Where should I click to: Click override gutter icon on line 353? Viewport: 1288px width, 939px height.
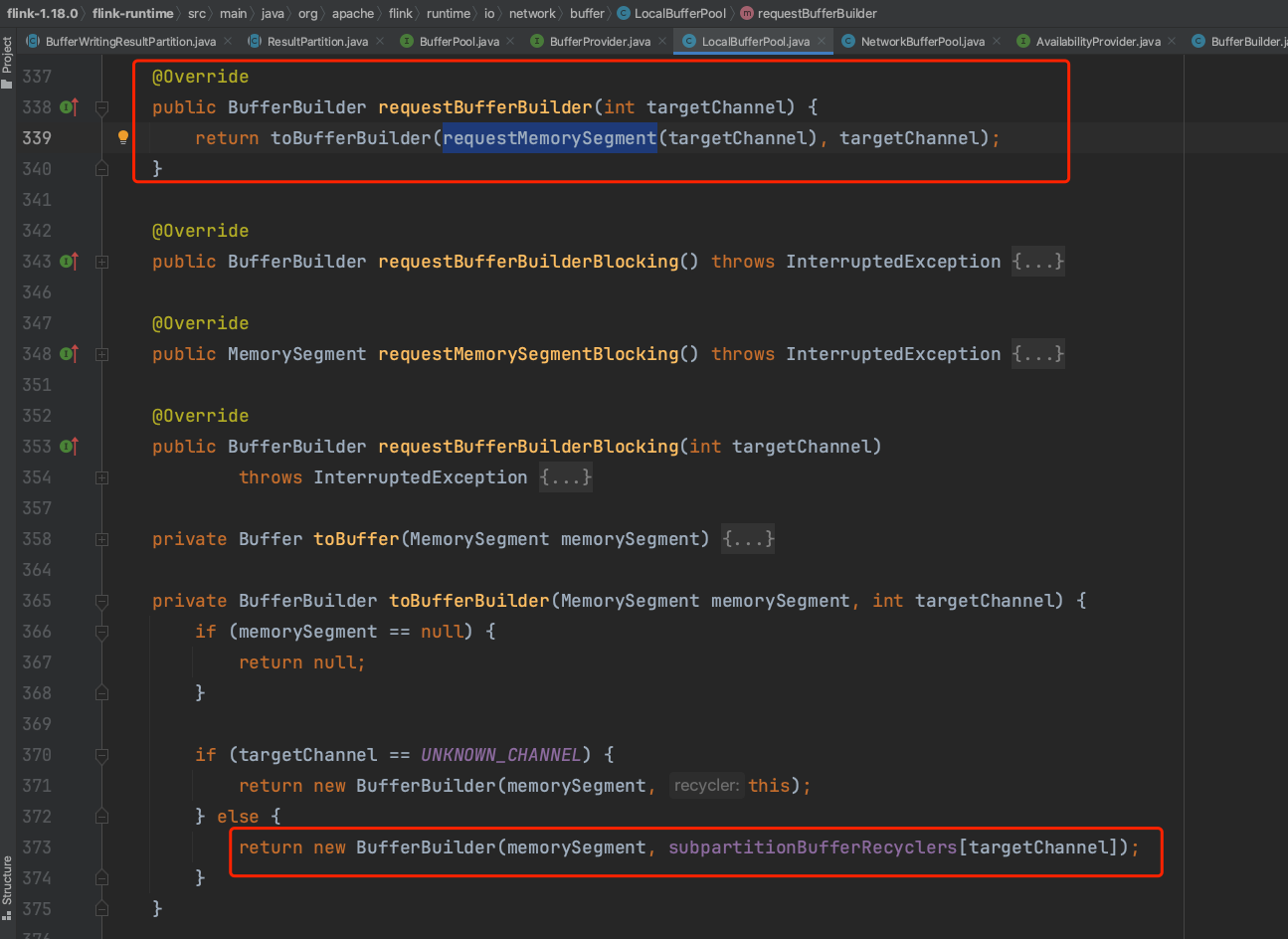69,447
